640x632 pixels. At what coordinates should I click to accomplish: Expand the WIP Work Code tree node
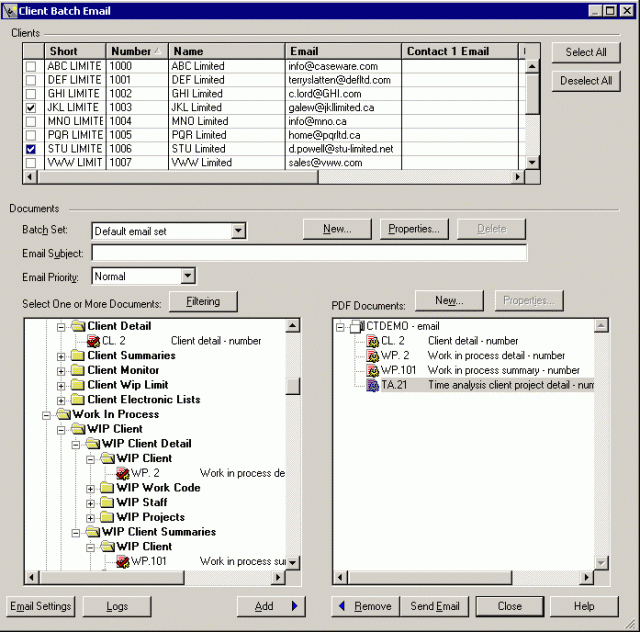[91, 488]
